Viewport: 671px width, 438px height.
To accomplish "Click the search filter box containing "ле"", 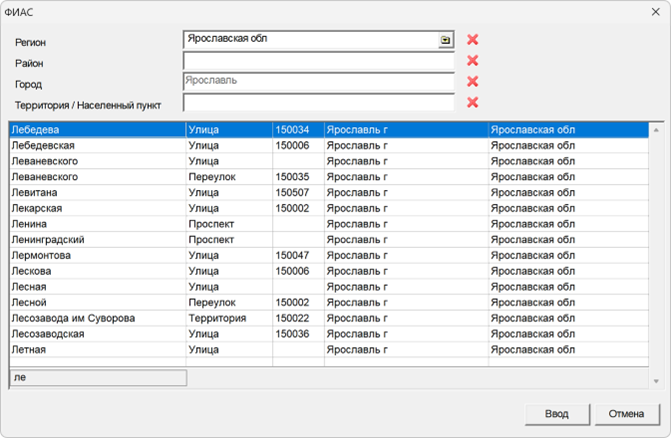I will tap(97, 377).
